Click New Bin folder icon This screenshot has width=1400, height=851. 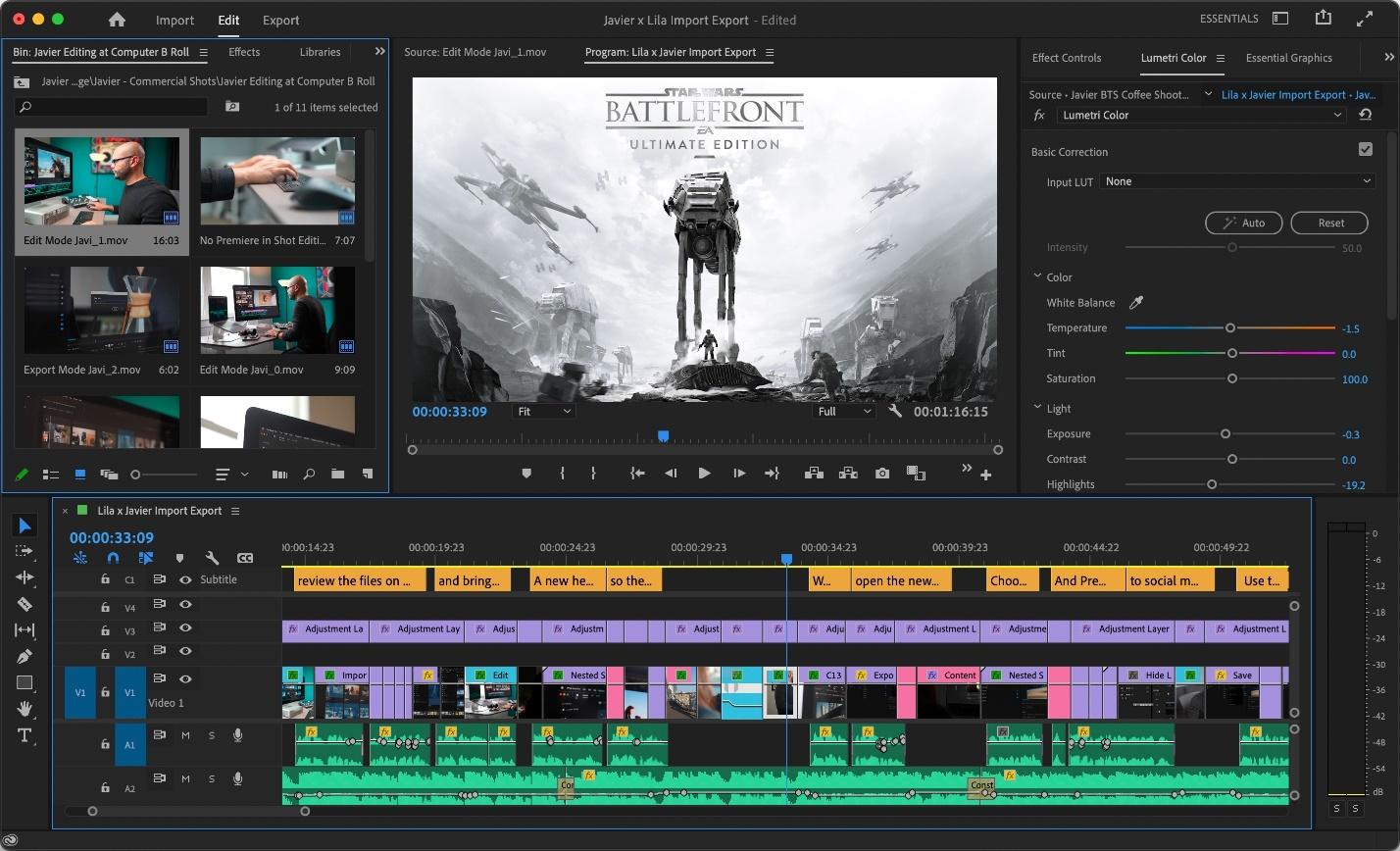(x=337, y=475)
